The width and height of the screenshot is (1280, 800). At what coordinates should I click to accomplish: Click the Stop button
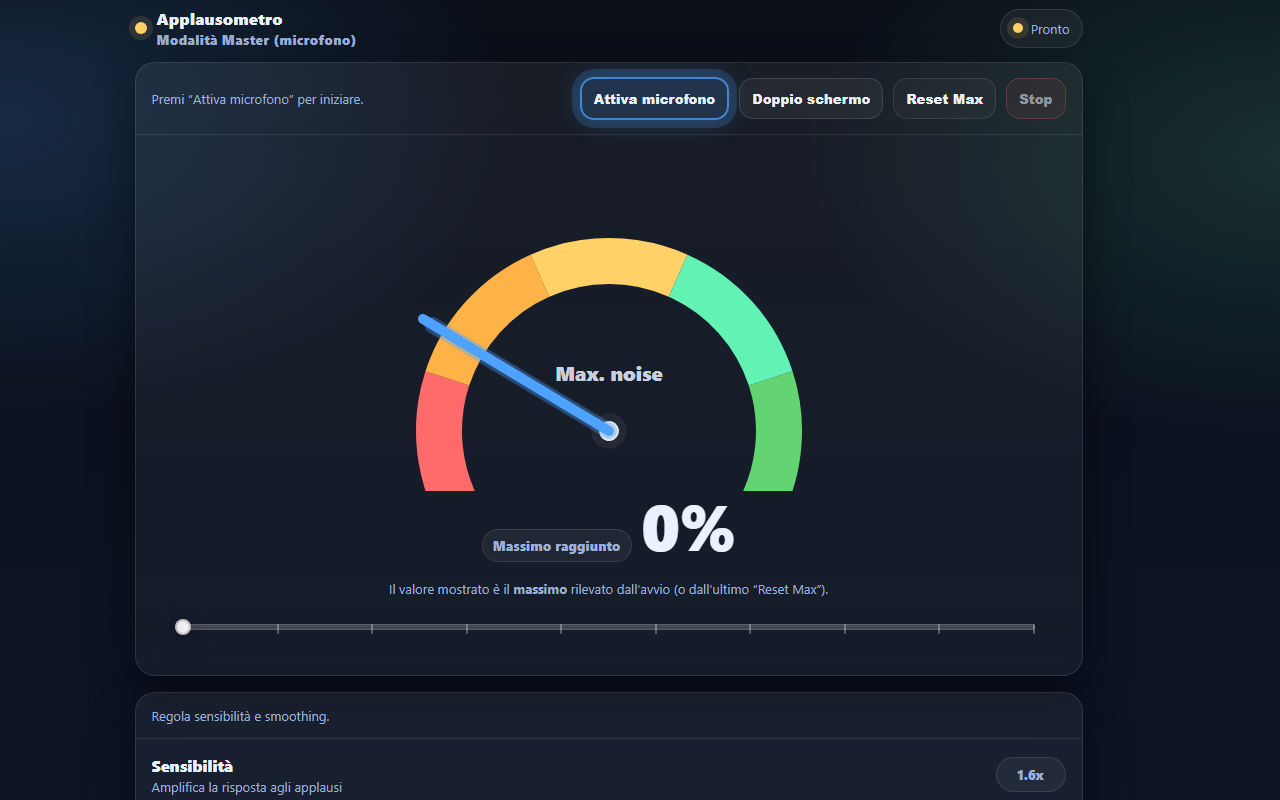tap(1036, 99)
